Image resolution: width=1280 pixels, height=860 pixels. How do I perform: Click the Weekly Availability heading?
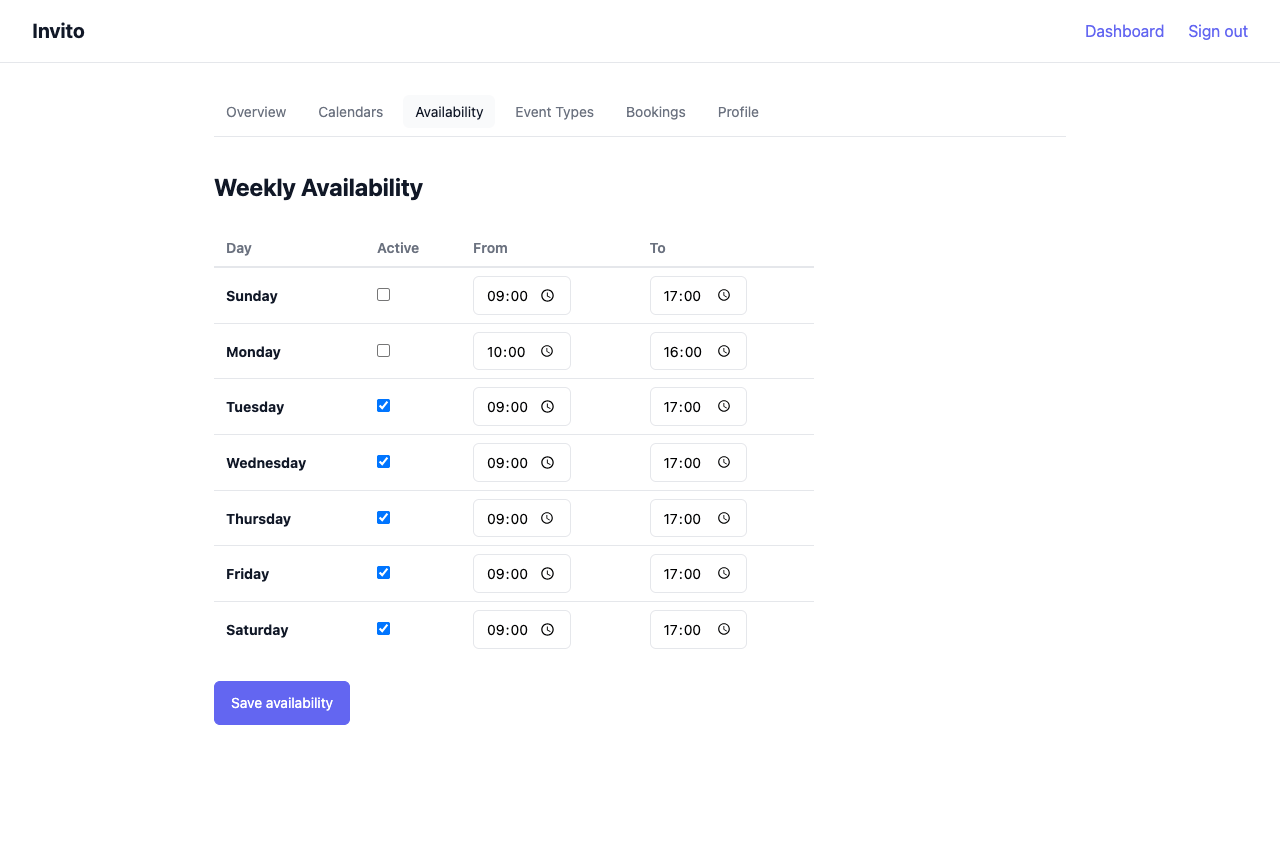318,188
